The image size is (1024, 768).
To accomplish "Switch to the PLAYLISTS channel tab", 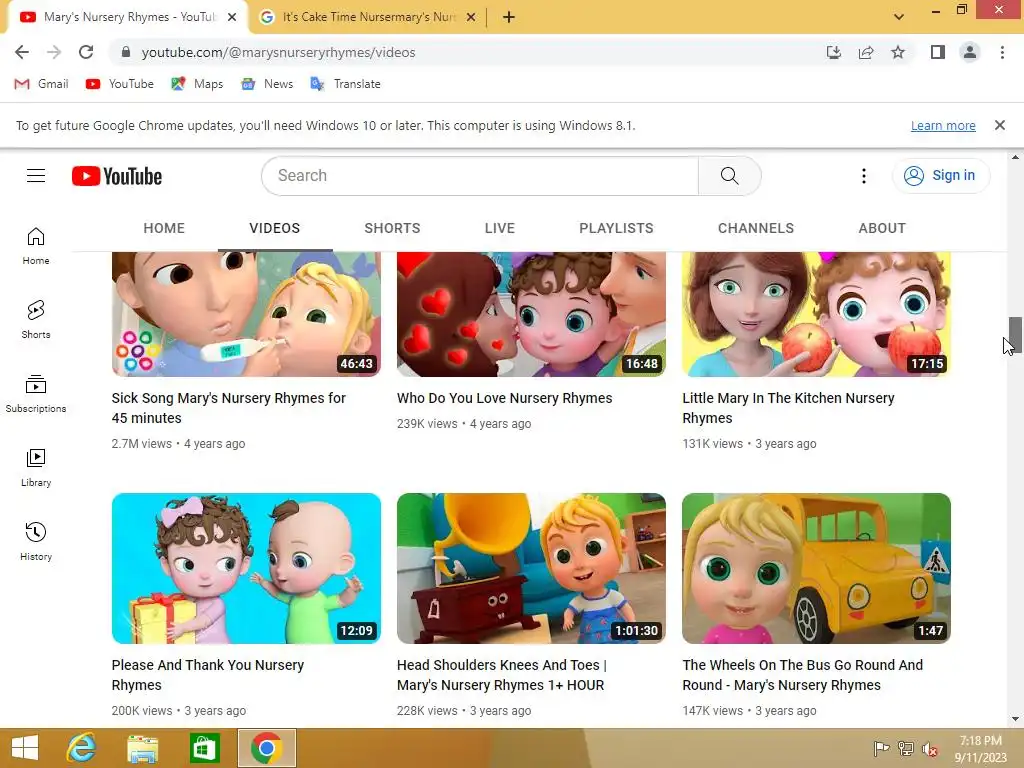I will click(x=616, y=228).
